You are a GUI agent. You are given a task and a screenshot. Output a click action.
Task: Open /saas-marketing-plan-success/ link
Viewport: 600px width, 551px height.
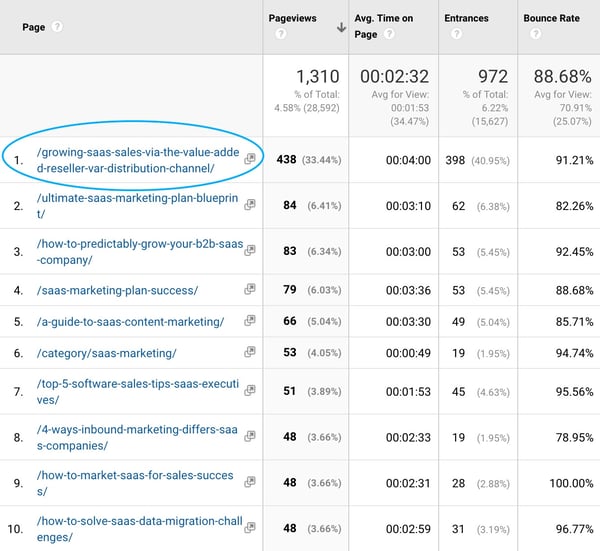(117, 290)
